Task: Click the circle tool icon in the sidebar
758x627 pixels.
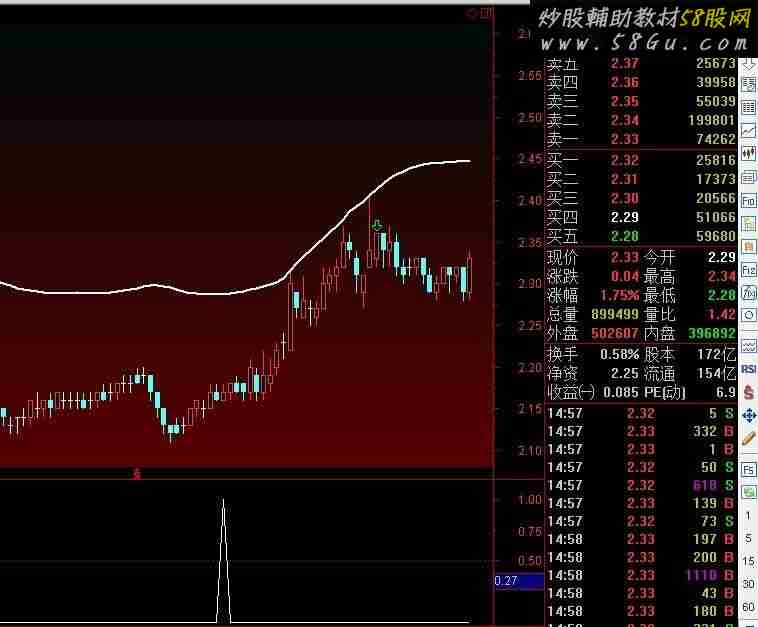Action: pos(749,315)
